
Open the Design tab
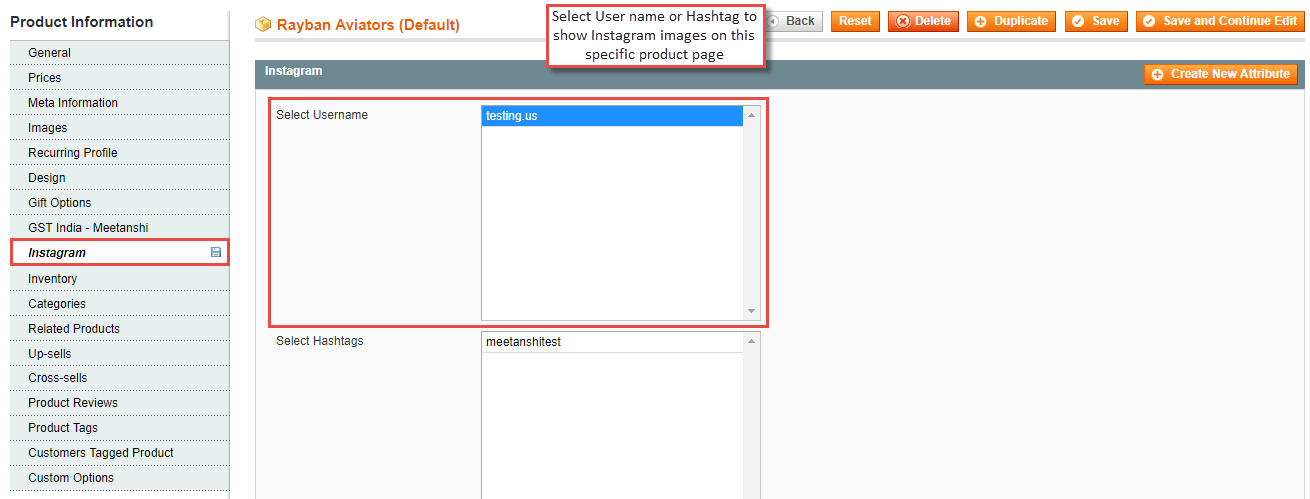(x=119, y=178)
